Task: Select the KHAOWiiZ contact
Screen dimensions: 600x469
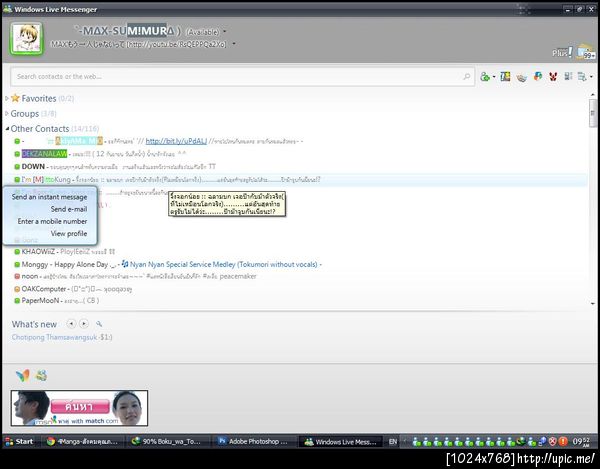Action: 38,252
